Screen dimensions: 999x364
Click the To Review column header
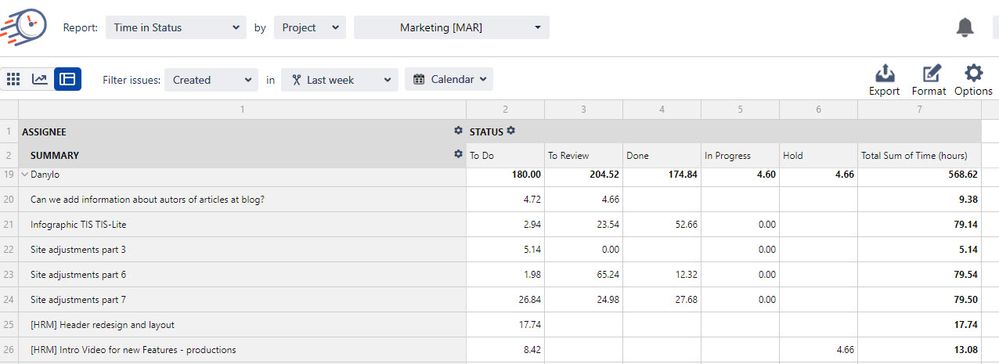pos(568,156)
